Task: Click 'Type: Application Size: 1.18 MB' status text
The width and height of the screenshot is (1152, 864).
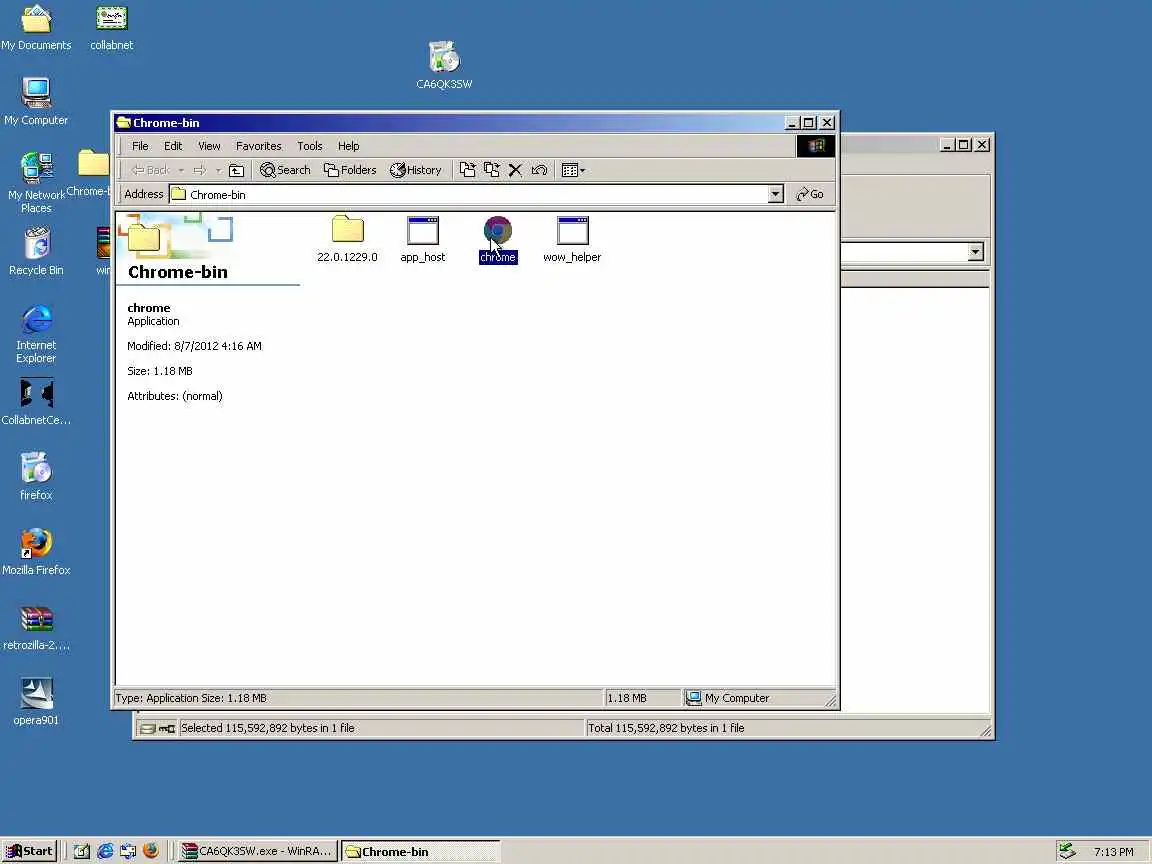Action: 191,698
